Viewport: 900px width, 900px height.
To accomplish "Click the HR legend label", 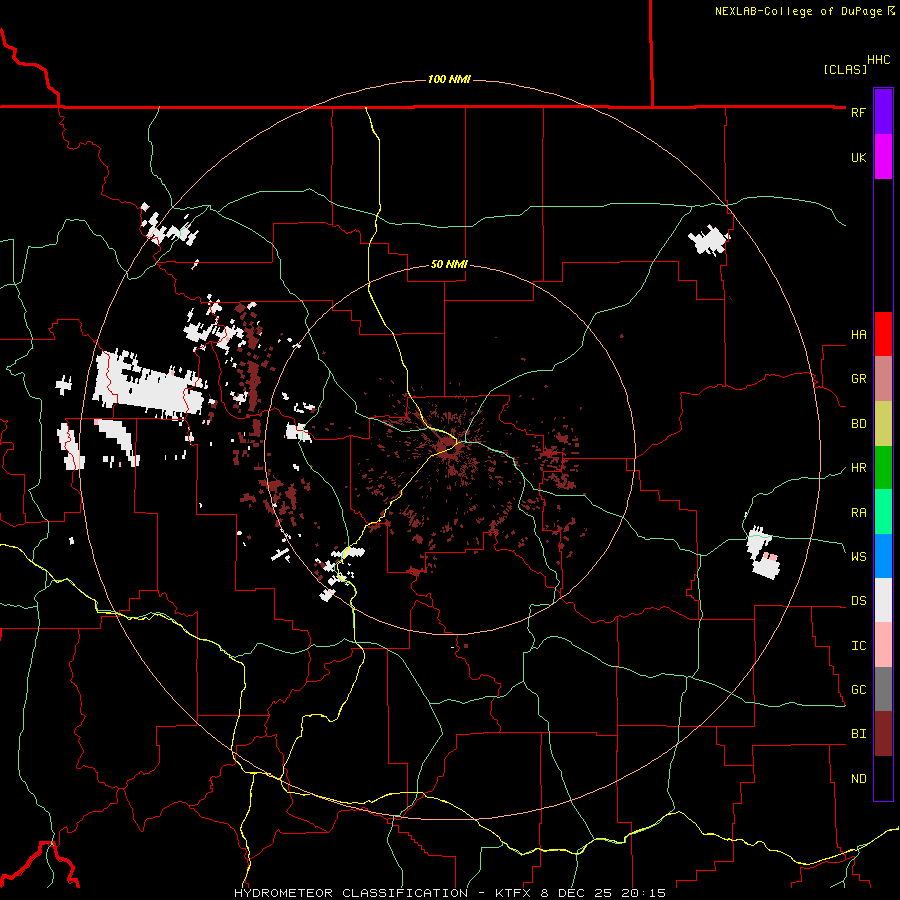I will [858, 468].
